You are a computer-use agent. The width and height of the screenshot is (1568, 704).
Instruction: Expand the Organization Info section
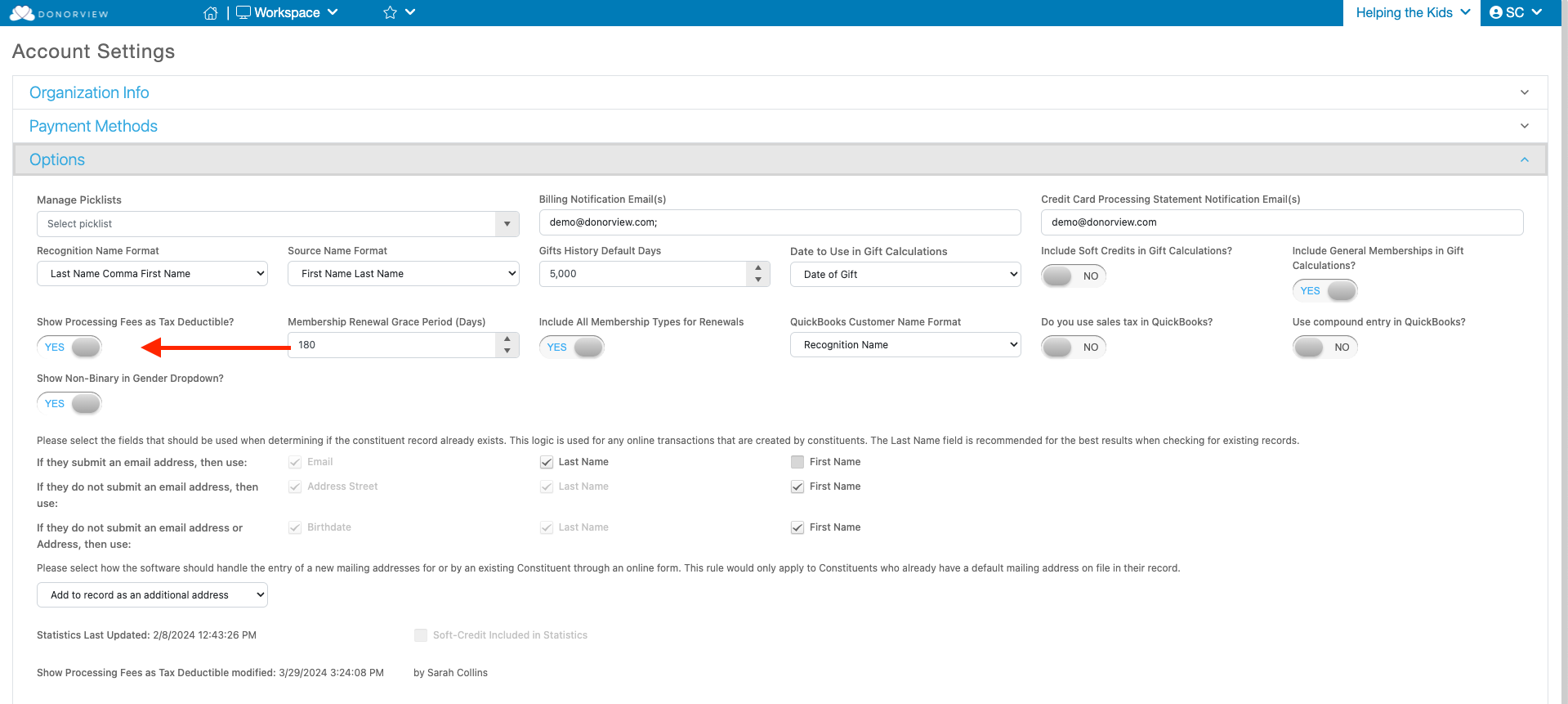pos(780,92)
